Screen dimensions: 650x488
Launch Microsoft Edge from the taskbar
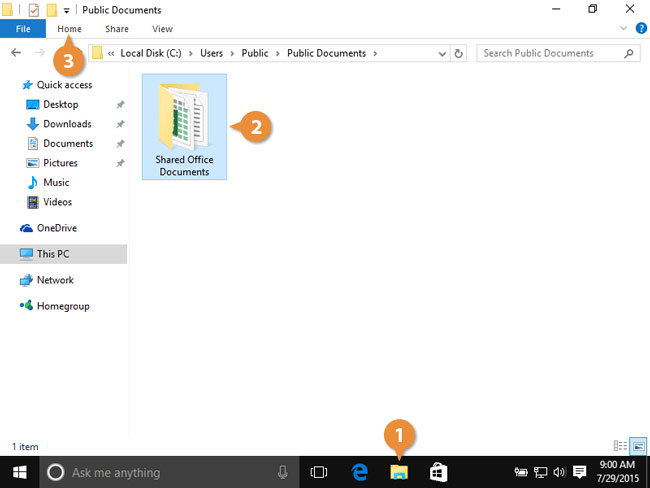click(x=359, y=472)
